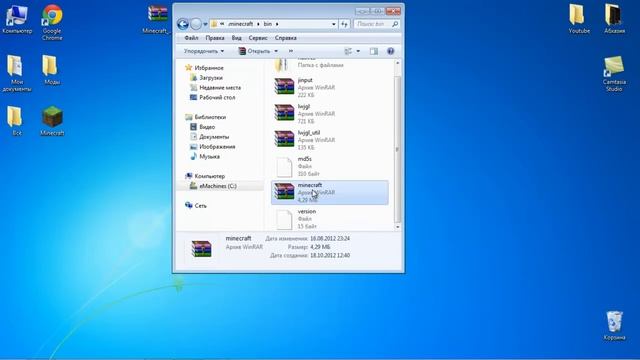640x360 pixels.
Task: Click minecraft archive thumbnail in details pane
Action: click(x=201, y=249)
